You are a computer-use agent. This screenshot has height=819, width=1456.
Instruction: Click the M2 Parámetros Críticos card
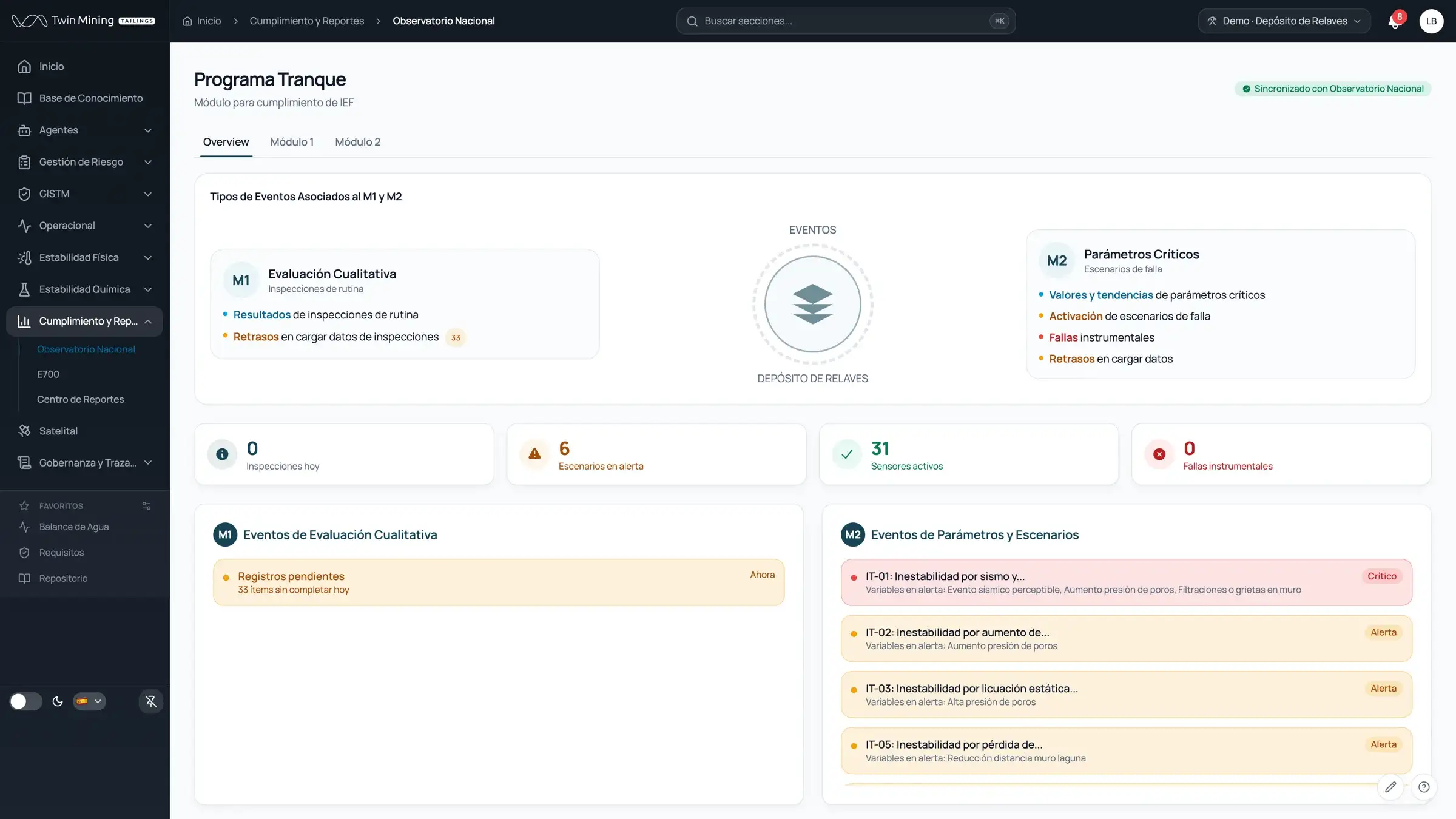click(1221, 304)
